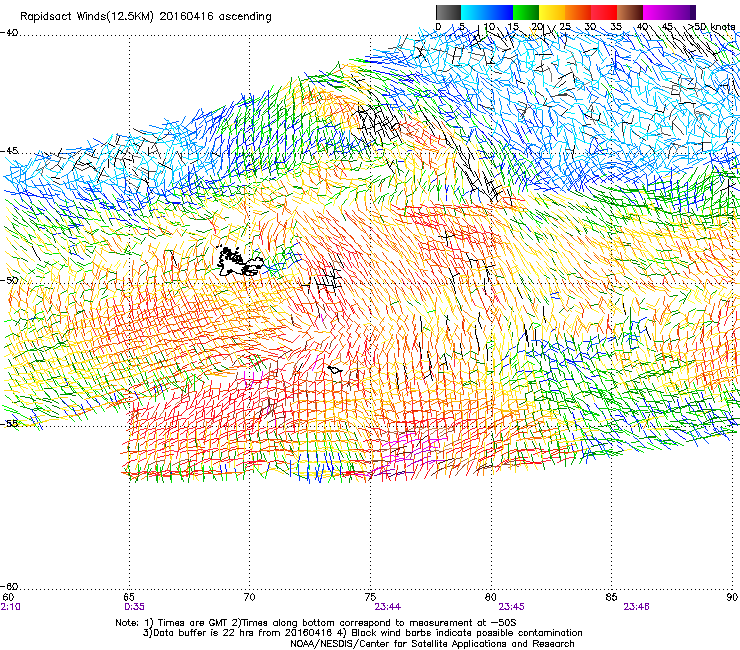Click the "-50" latitude axis label
The image size is (740, 650).
tap(9, 280)
